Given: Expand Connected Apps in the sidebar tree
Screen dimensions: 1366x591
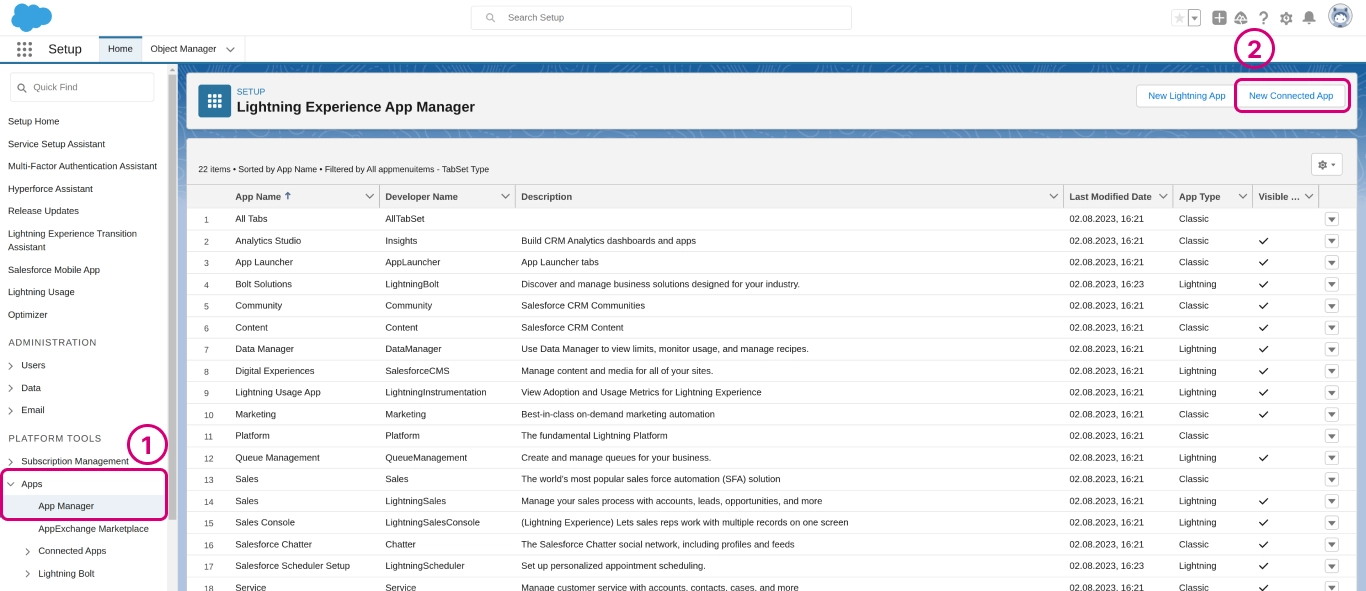Looking at the screenshot, I should (x=28, y=551).
